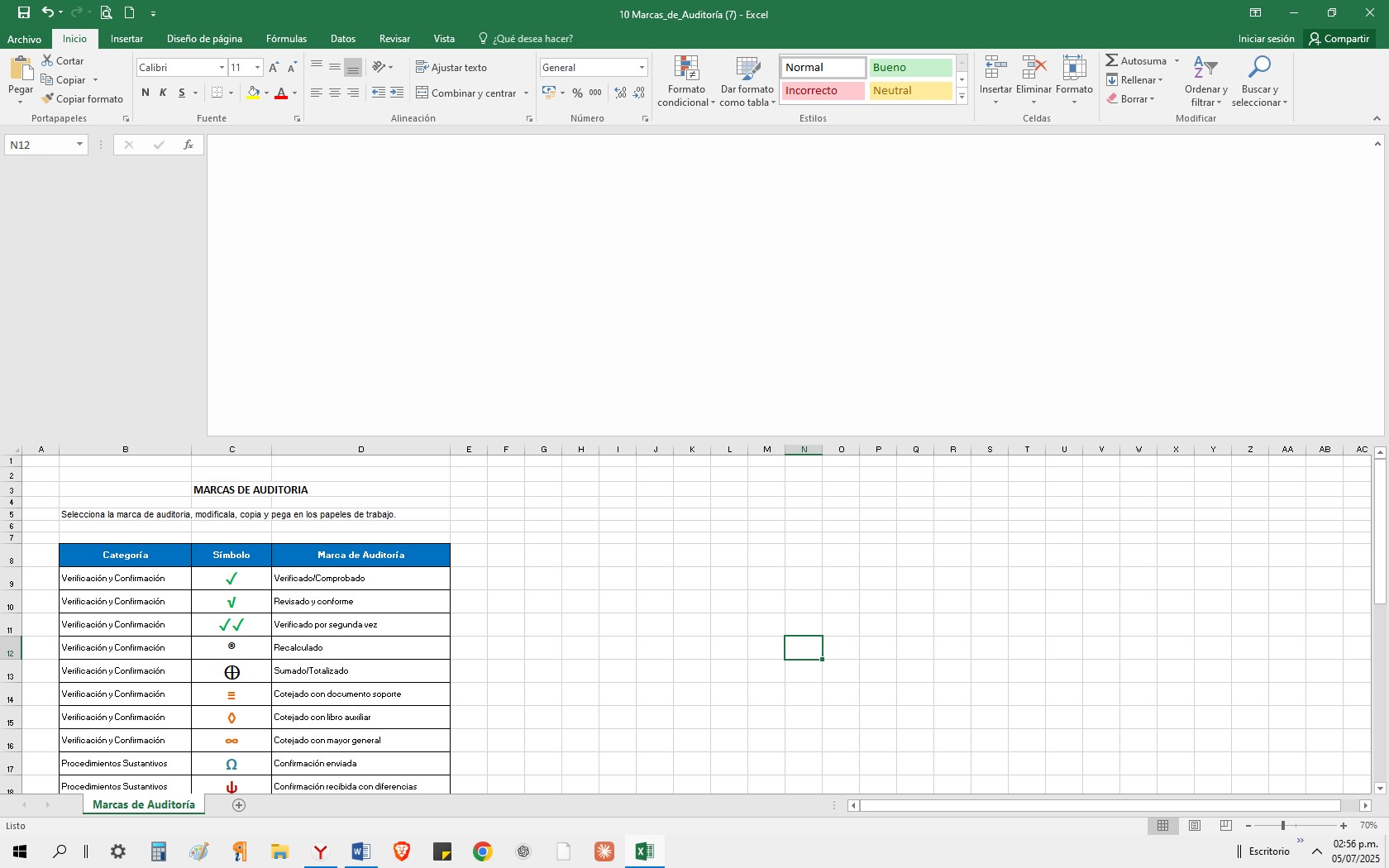Image resolution: width=1389 pixels, height=868 pixels.
Task: Click the percent style icon
Action: [577, 93]
